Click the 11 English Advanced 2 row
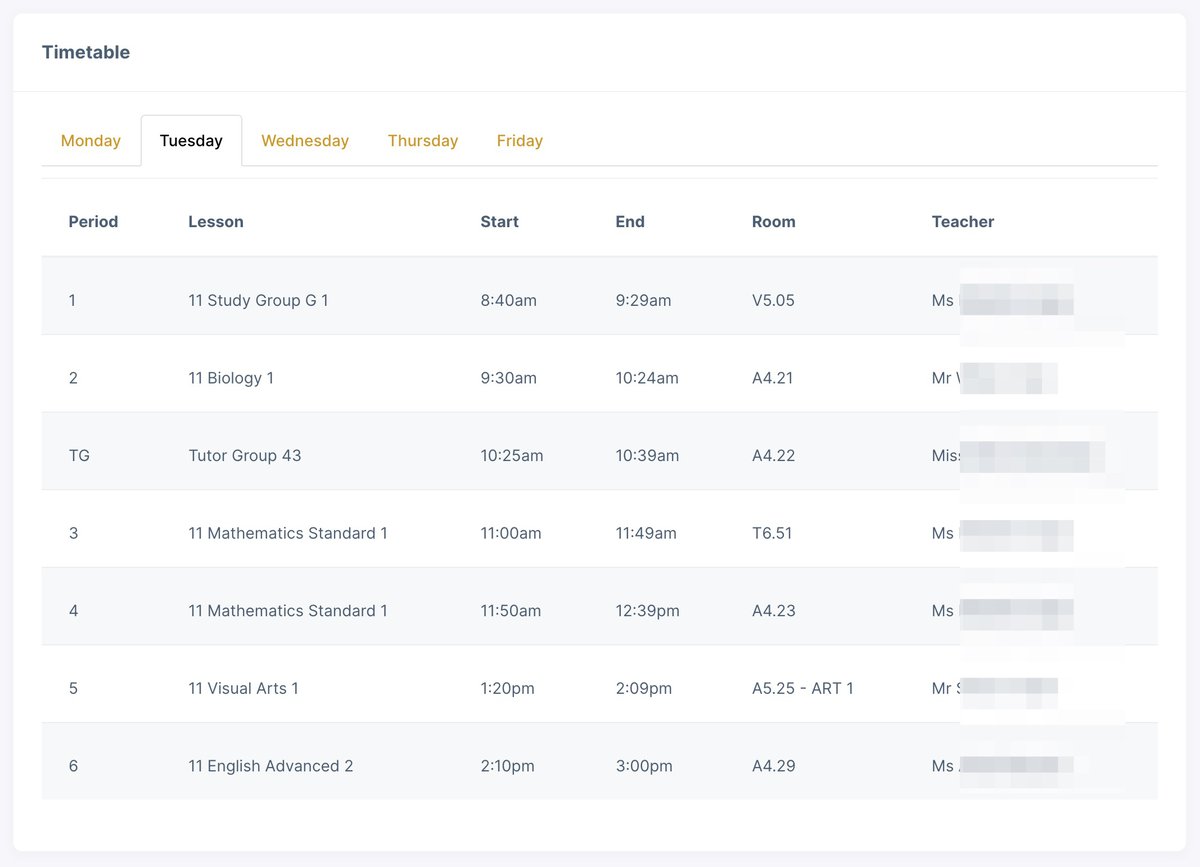 point(268,765)
